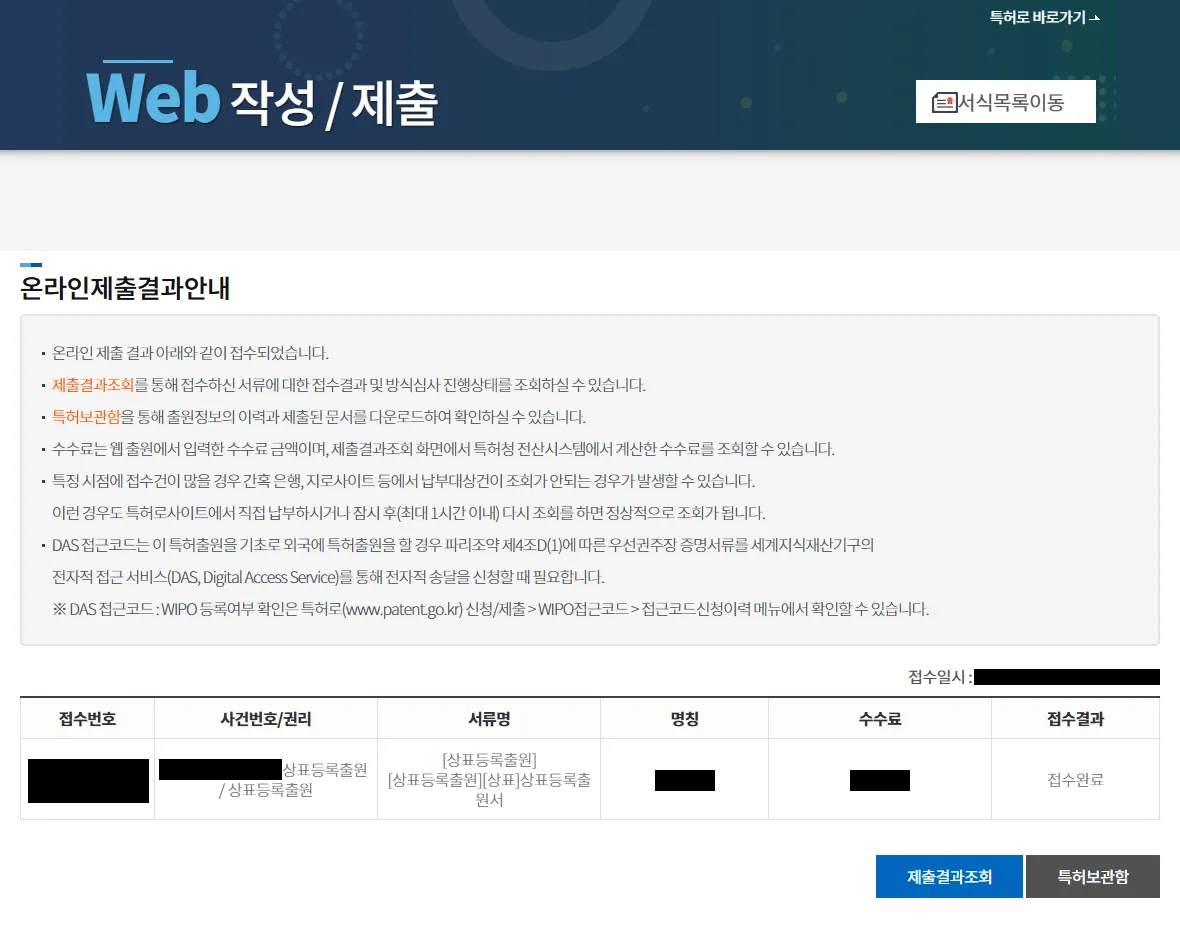Follow the orange 특허보관함 link in notice
1180x940 pixels.
86,417
